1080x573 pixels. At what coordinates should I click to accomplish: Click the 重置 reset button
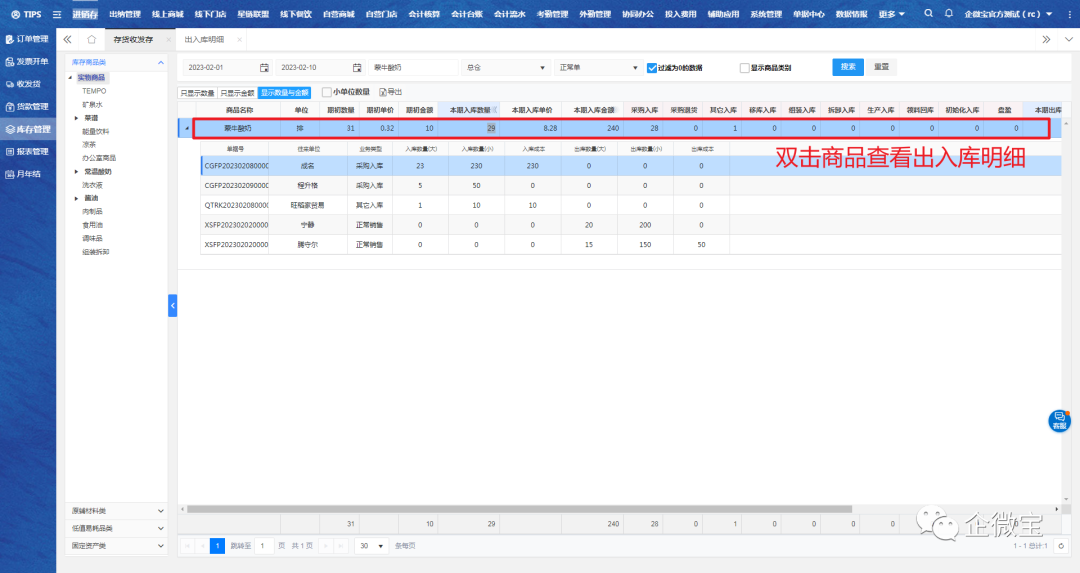coord(881,67)
